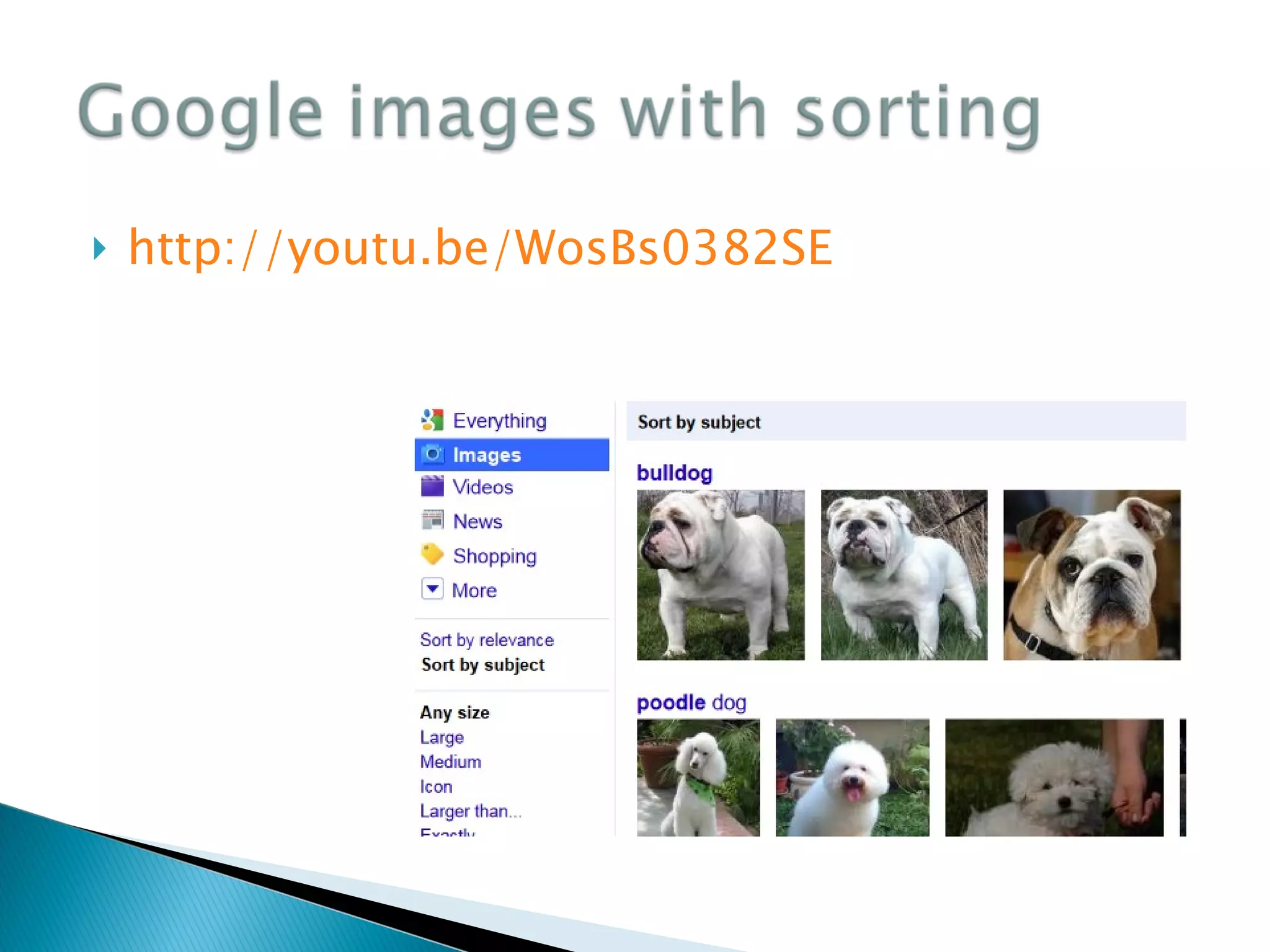The image size is (1270, 952).
Task: Choose the Large size filter
Action: 442,738
